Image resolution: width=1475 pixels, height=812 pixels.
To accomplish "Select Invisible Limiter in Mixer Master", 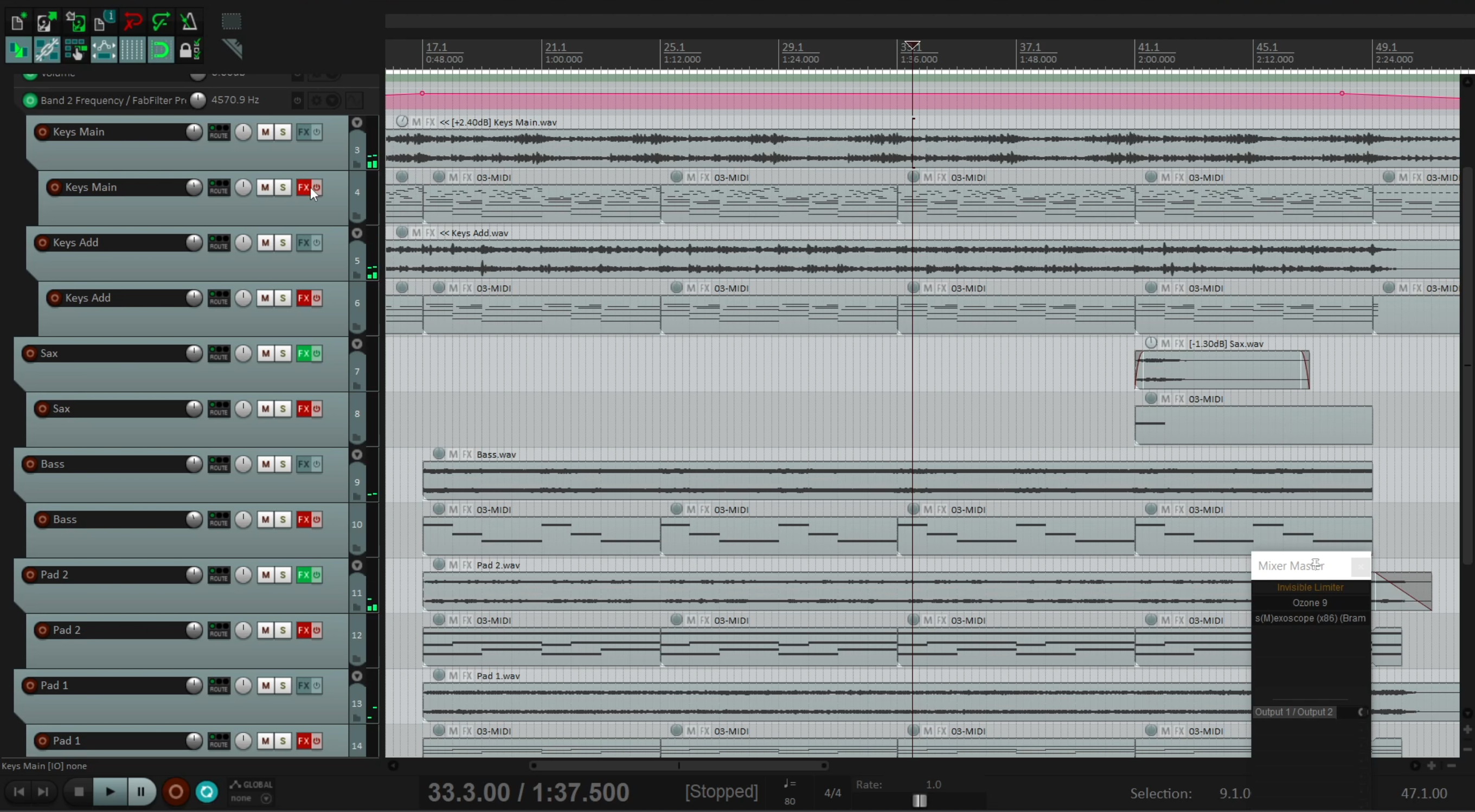I will pos(1310,587).
